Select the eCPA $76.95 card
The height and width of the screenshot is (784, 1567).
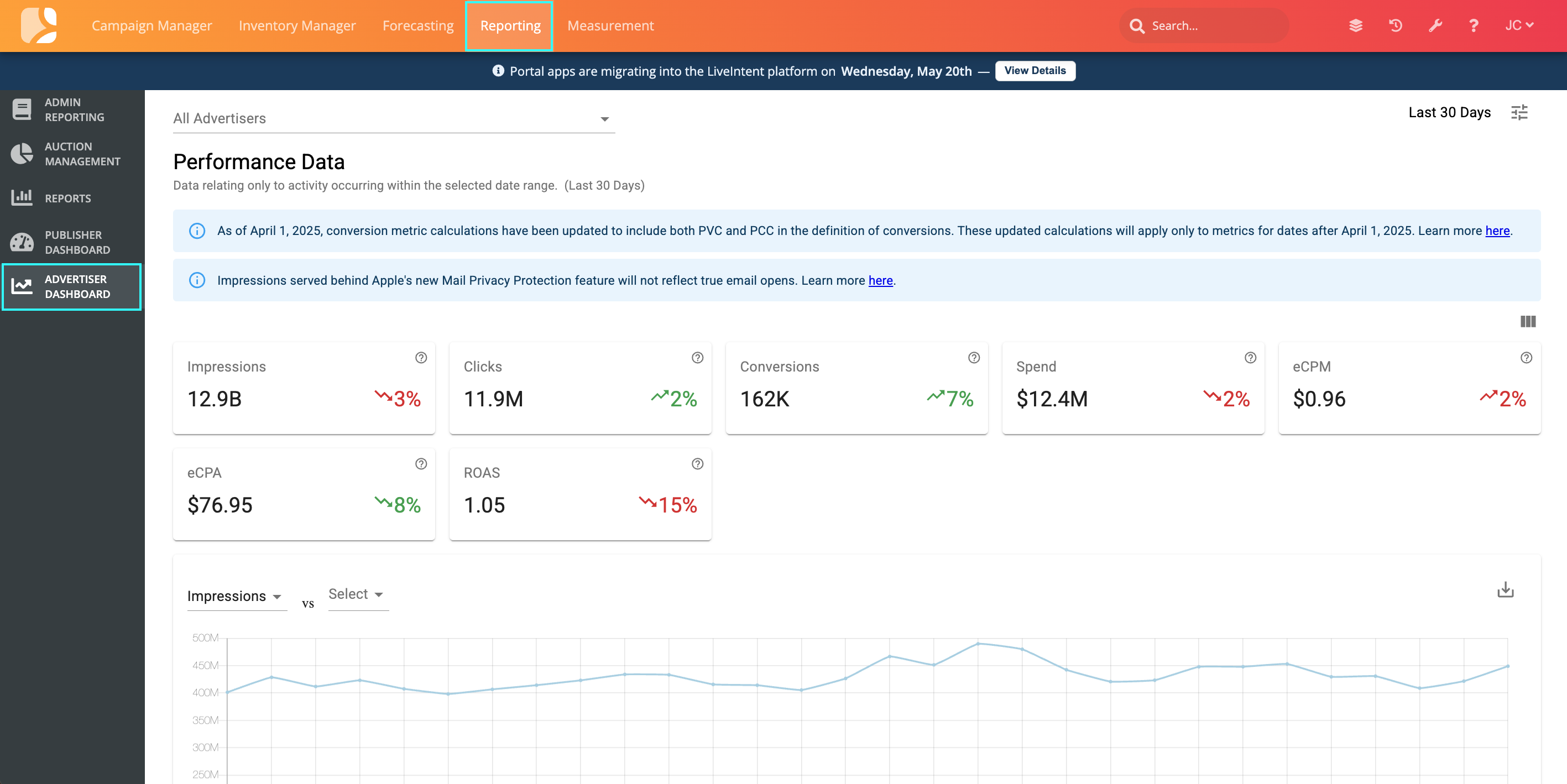pyautogui.click(x=304, y=494)
